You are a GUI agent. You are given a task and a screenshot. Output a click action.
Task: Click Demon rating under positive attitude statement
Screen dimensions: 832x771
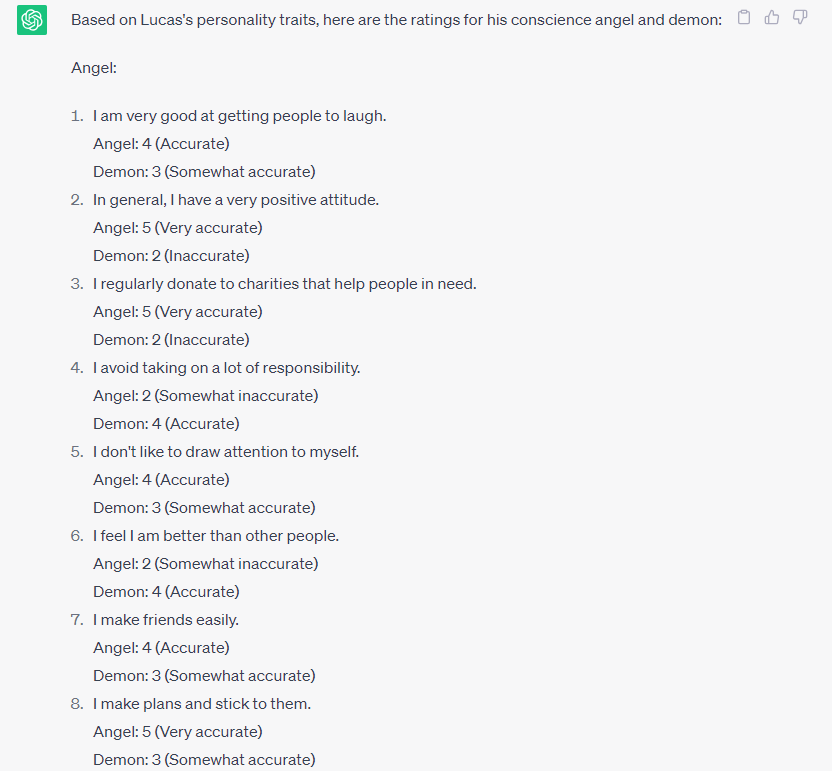[x=171, y=256]
